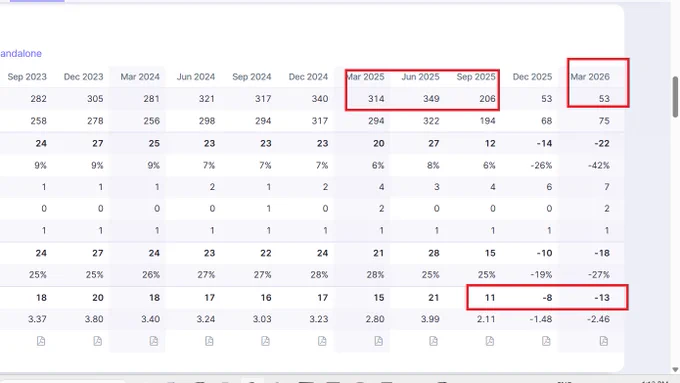The width and height of the screenshot is (680, 383).
Task: Select the Mar 2026 column header
Action: [590, 77]
